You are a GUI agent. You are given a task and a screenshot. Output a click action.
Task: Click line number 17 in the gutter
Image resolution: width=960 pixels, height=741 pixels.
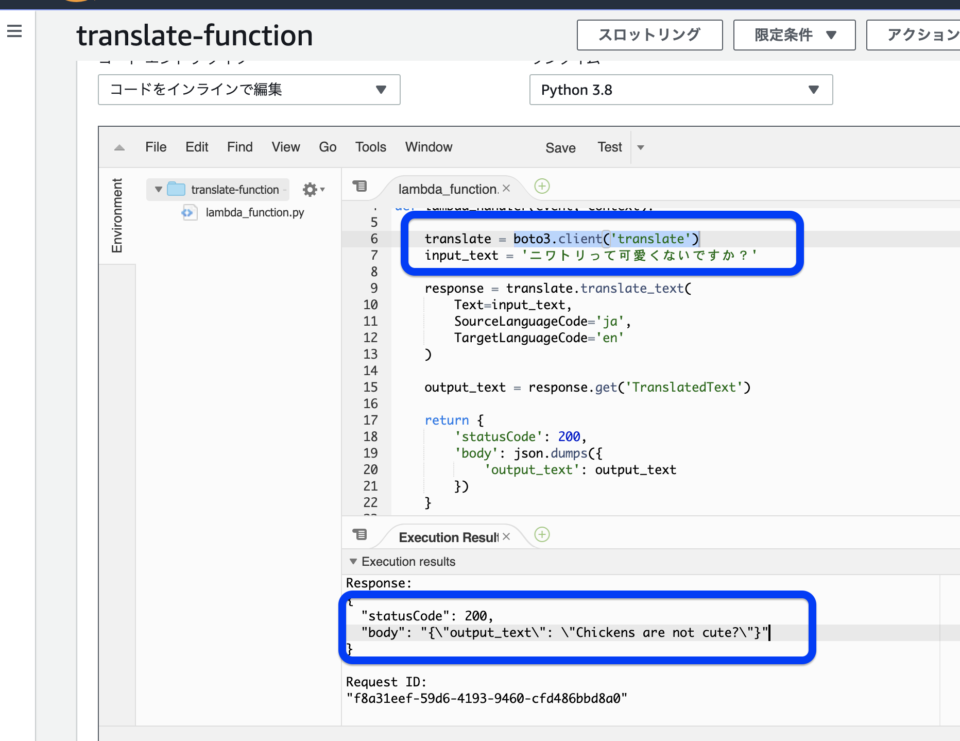point(370,420)
